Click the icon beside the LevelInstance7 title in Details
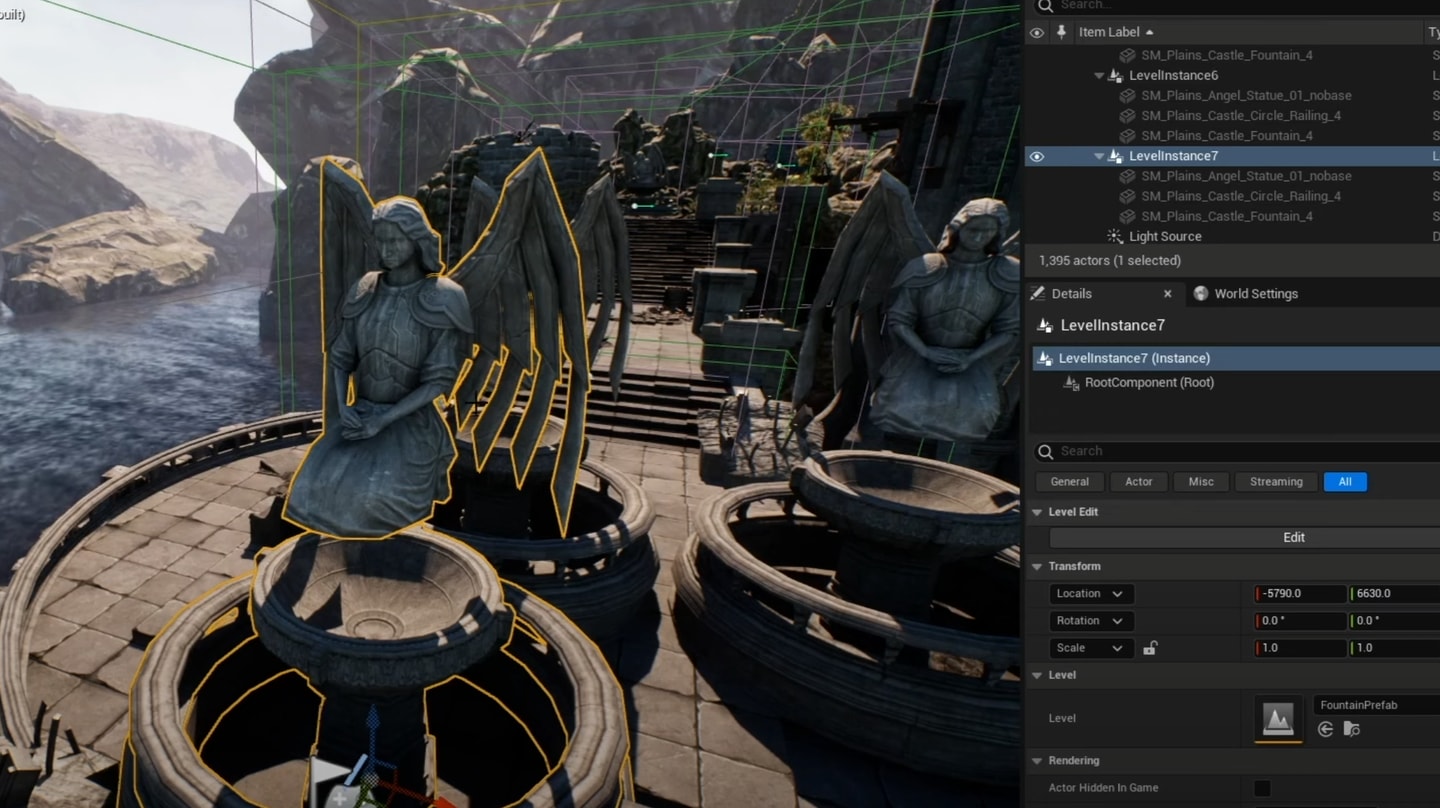Image resolution: width=1440 pixels, height=808 pixels. click(1045, 325)
